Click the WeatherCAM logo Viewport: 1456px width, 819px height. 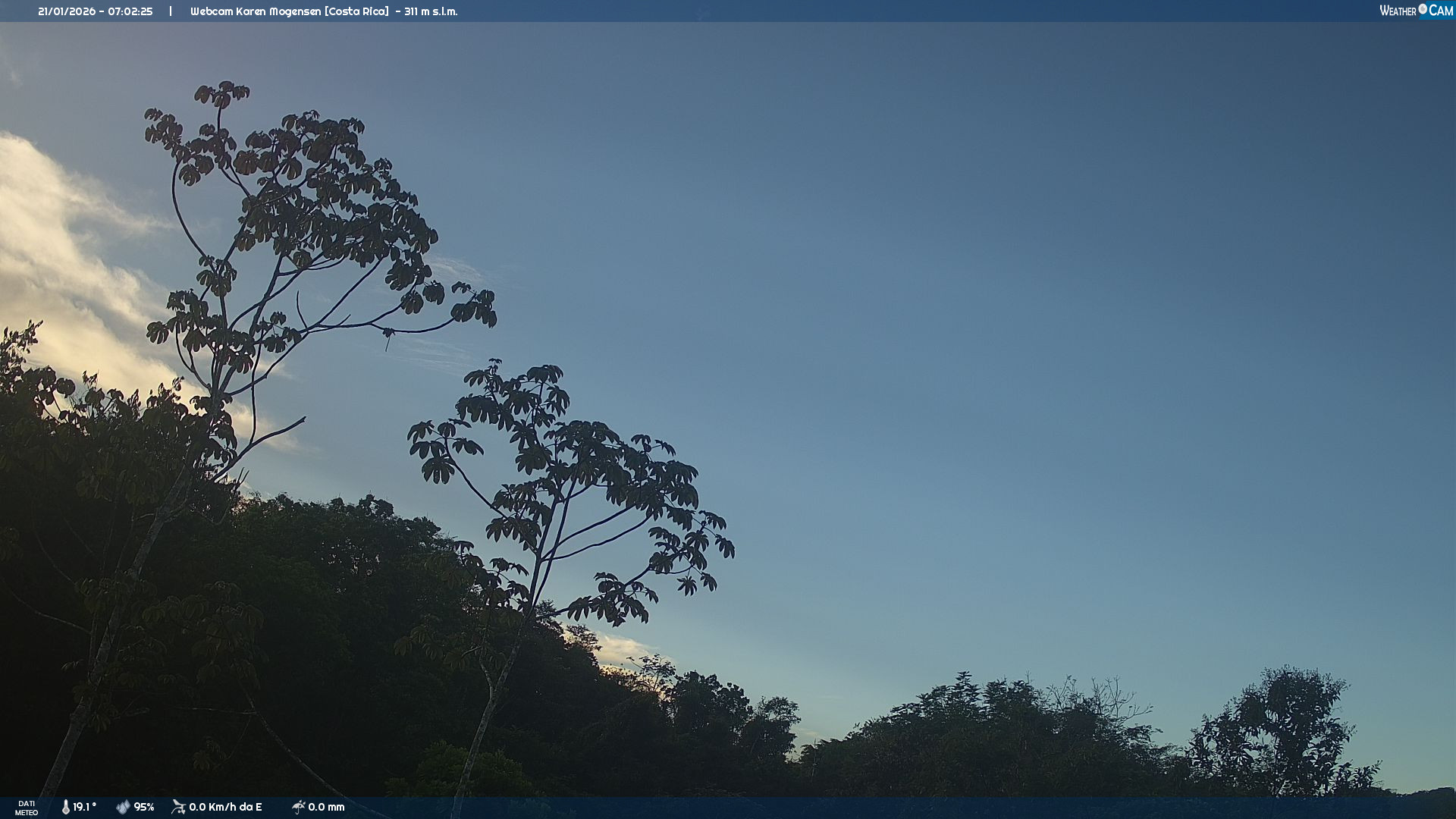coord(1415,11)
